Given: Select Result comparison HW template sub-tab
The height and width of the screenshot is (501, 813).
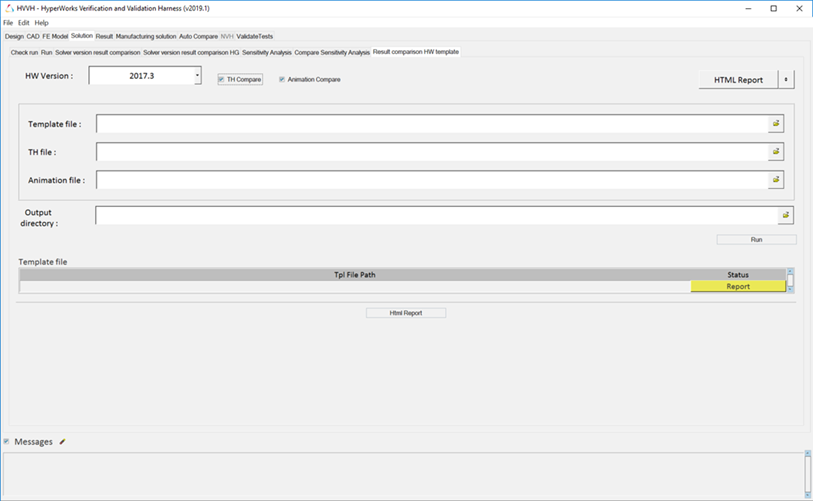Looking at the screenshot, I should (416, 52).
